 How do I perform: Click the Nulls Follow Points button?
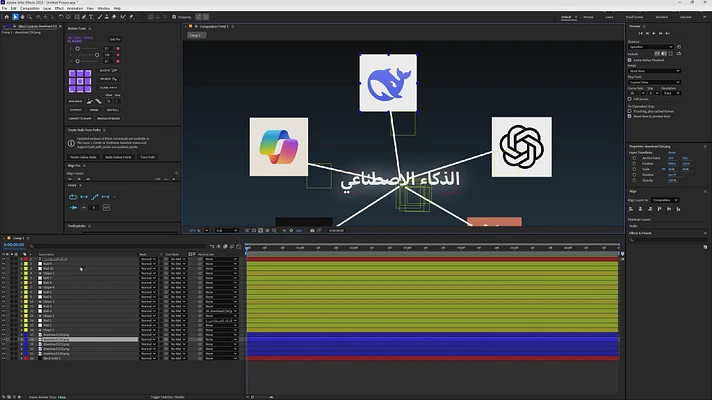coord(118,157)
